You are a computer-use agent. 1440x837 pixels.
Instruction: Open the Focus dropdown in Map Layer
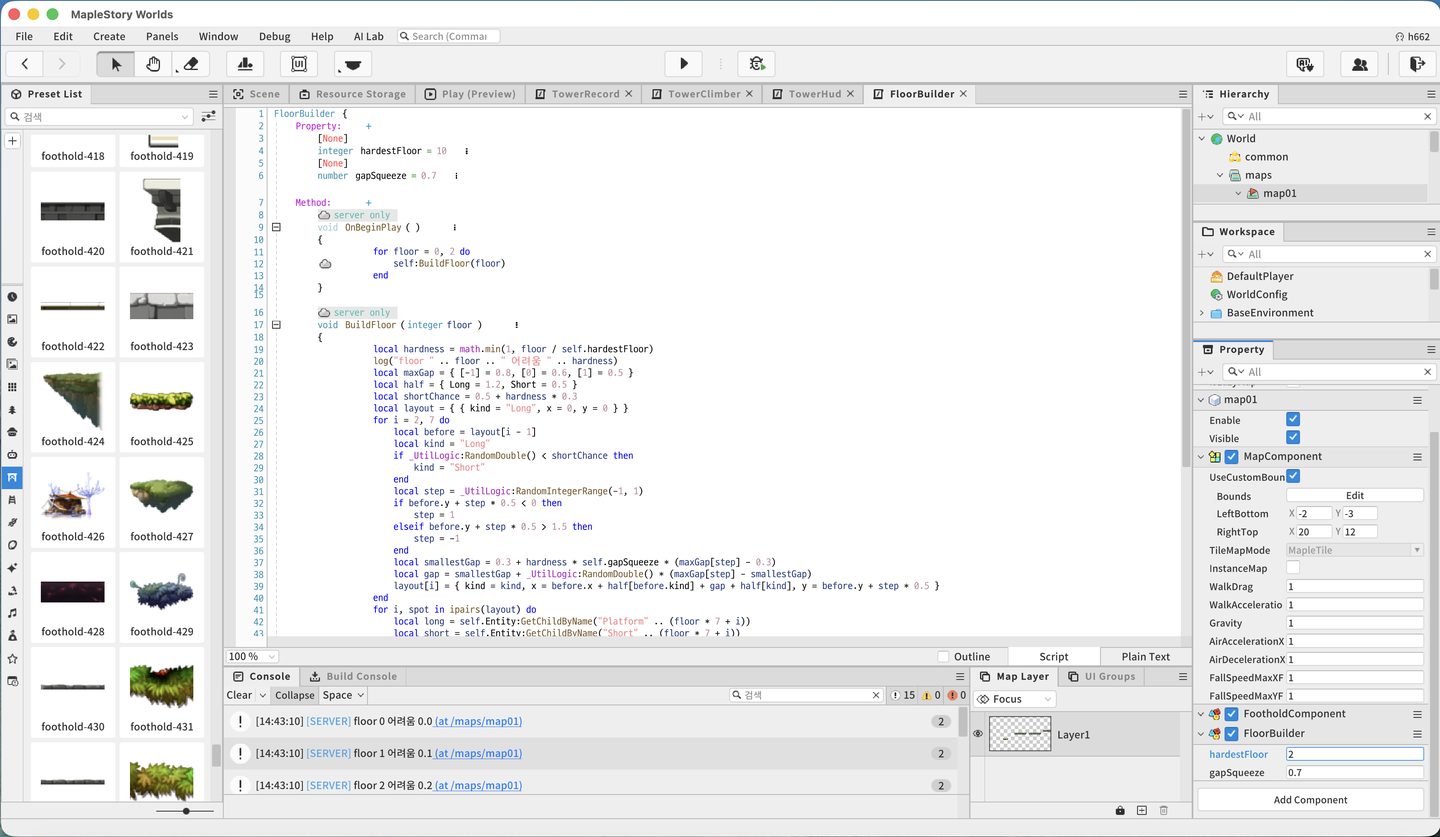click(x=1014, y=699)
